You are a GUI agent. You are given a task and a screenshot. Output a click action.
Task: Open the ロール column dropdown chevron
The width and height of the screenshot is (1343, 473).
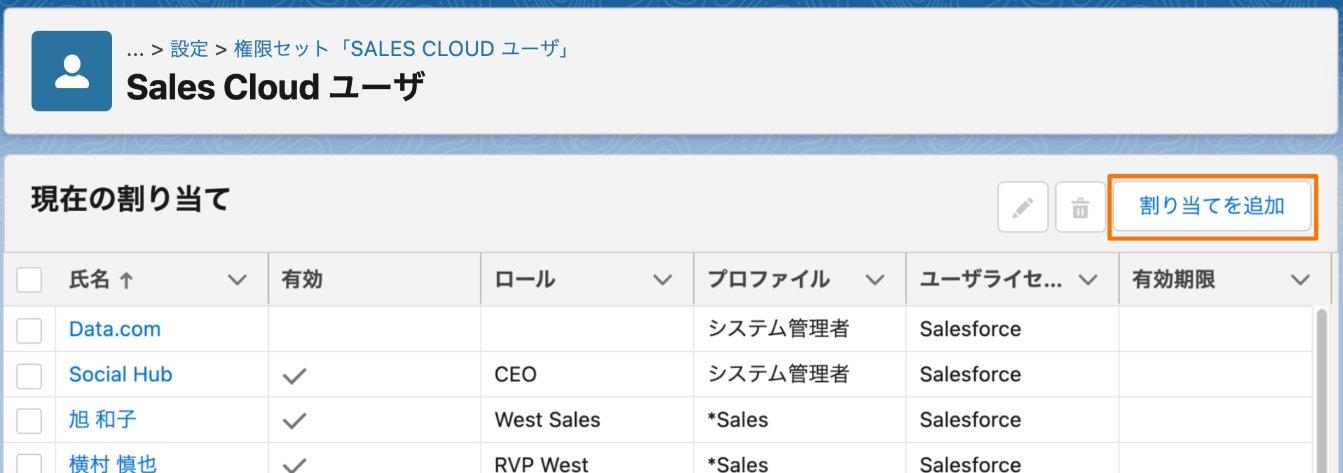(x=663, y=281)
